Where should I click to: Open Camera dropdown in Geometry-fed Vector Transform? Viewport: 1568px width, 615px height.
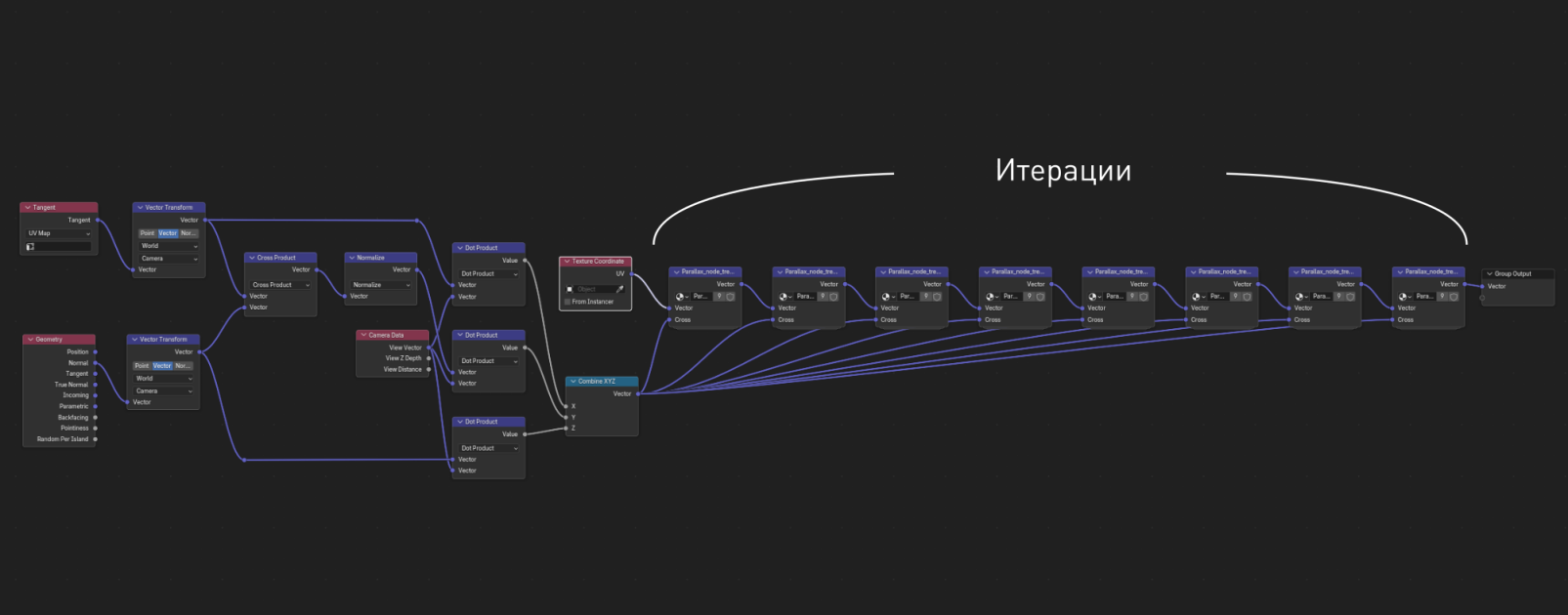point(163,390)
